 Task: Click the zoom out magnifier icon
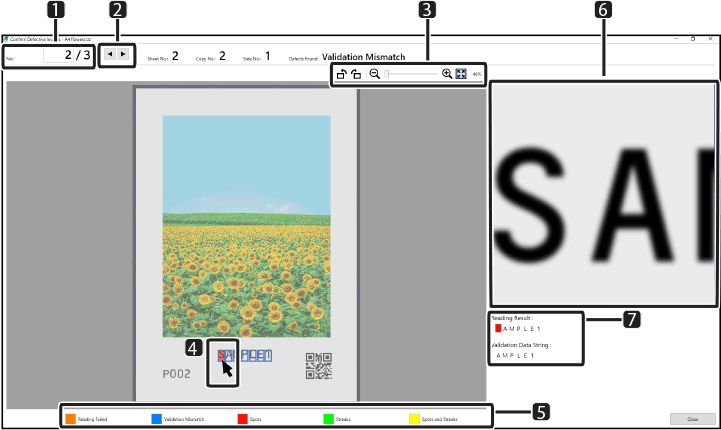pyautogui.click(x=375, y=74)
